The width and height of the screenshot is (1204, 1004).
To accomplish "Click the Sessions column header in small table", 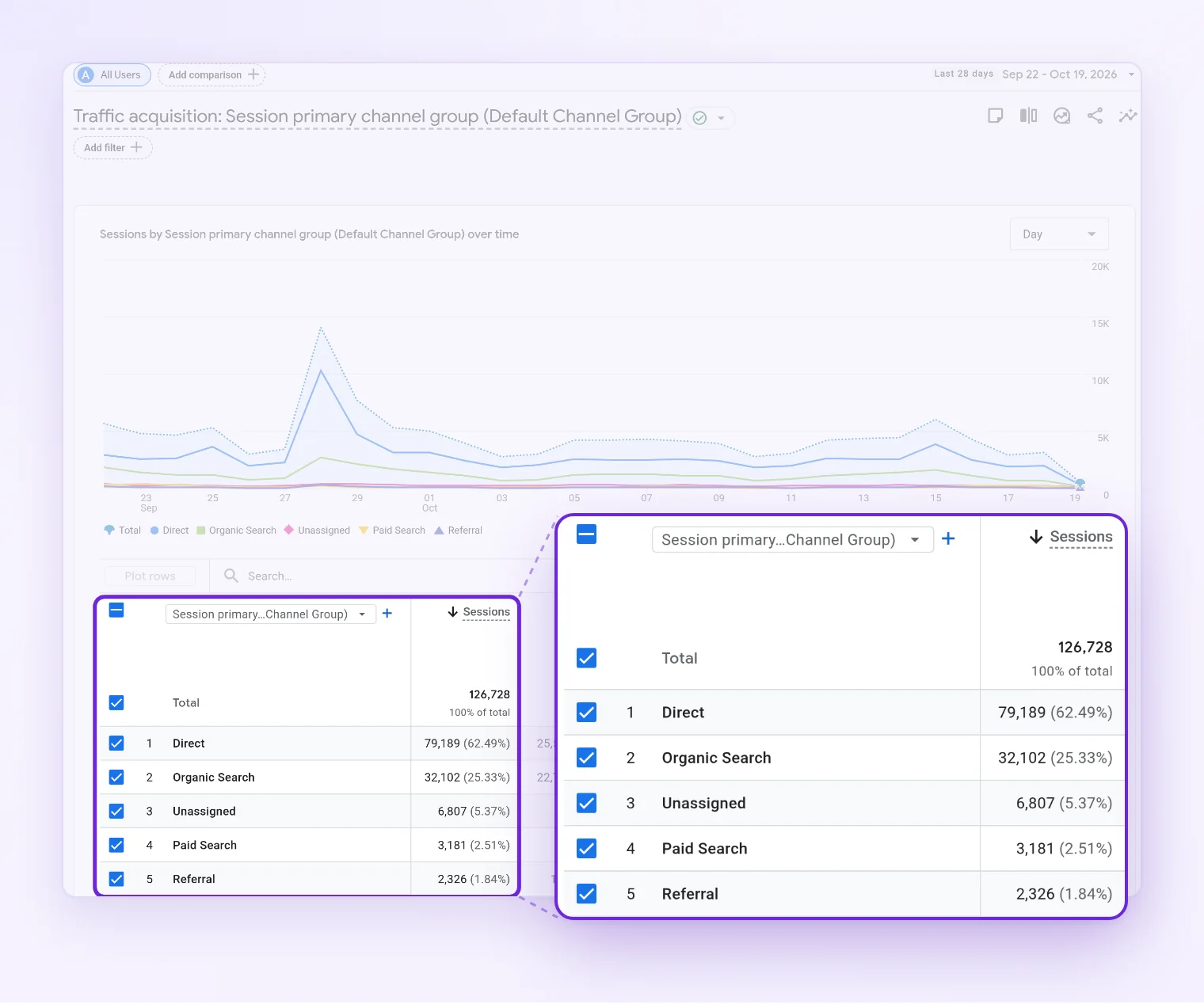I will pos(486,612).
